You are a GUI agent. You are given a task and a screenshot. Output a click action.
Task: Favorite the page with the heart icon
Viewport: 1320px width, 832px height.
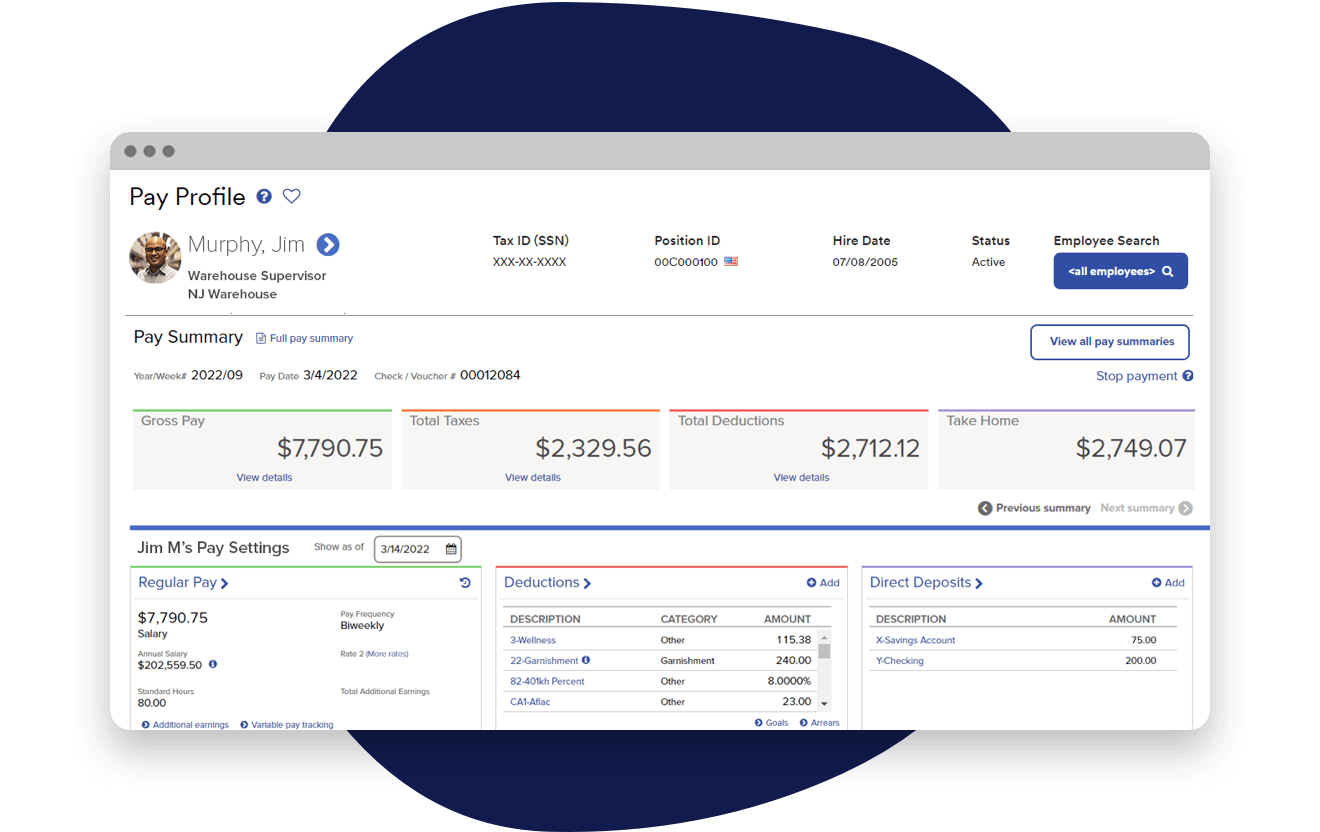292,197
